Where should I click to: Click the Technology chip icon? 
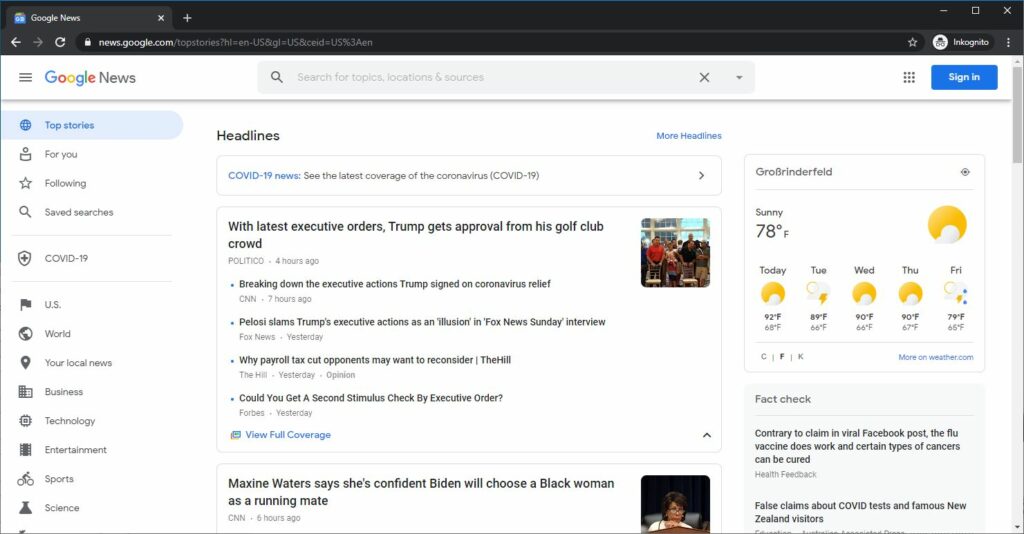tap(25, 420)
